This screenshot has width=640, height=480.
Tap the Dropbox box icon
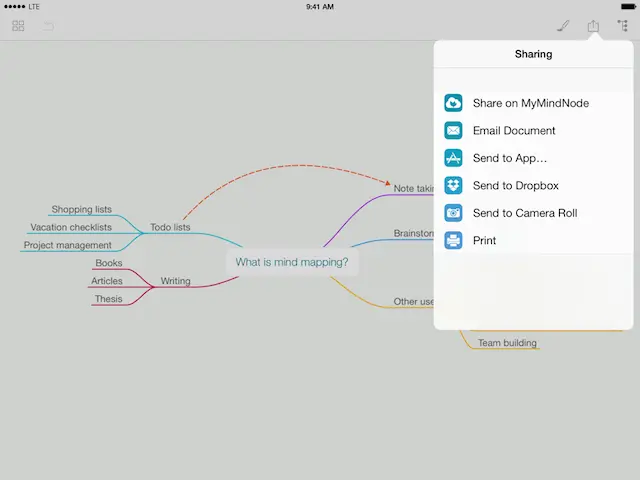pyautogui.click(x=453, y=186)
